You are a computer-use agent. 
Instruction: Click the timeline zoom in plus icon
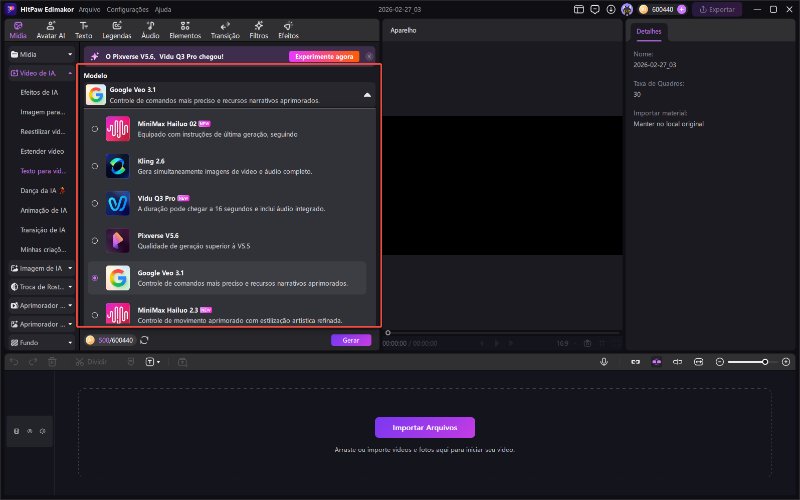(x=786, y=362)
